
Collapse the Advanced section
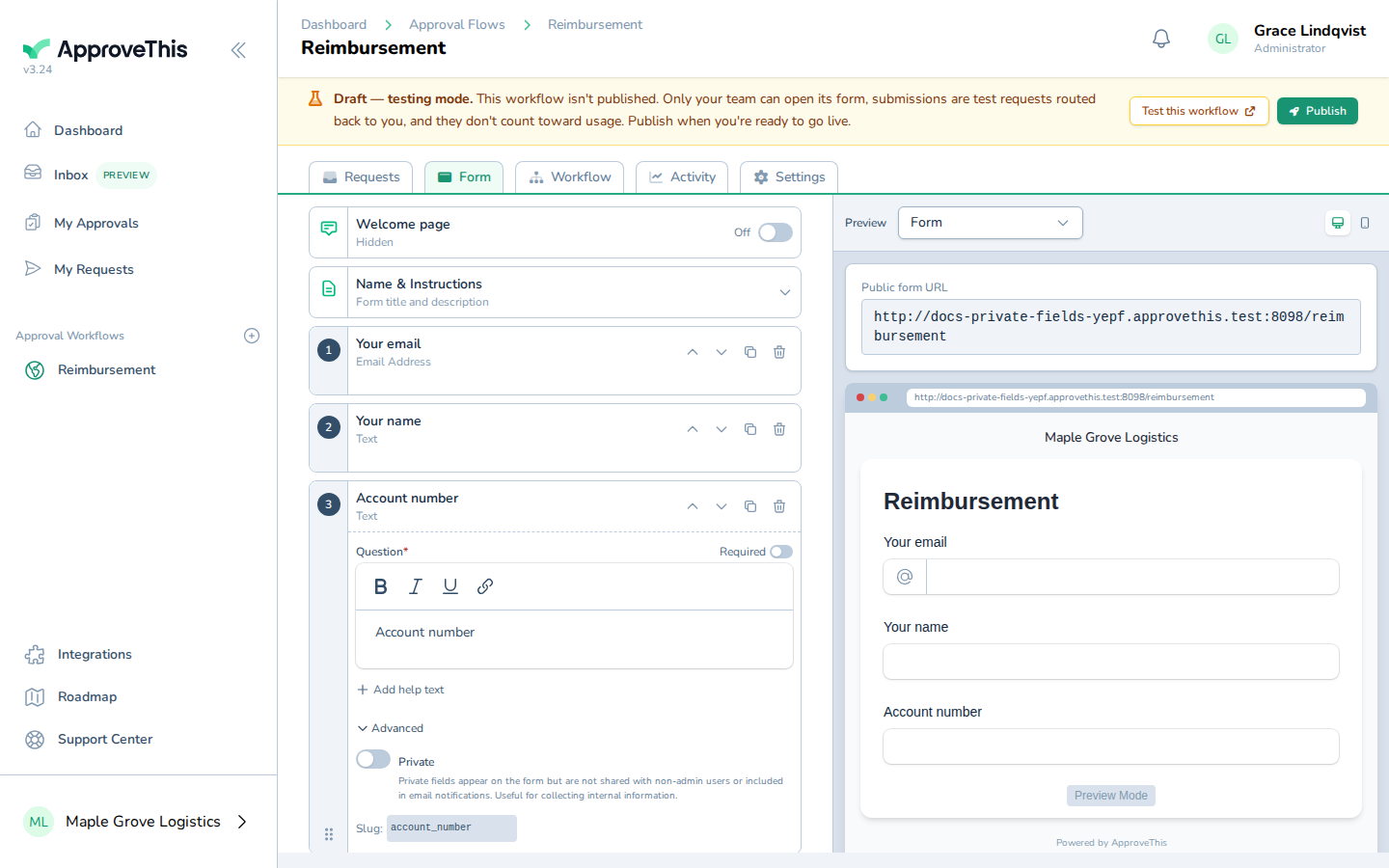click(x=391, y=728)
